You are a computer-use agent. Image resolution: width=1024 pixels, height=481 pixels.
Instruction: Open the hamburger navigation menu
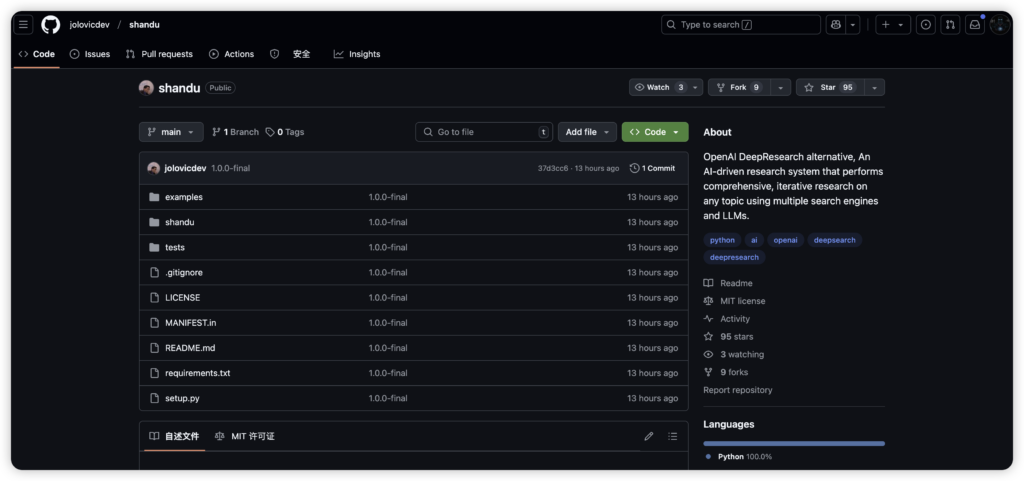coord(24,25)
